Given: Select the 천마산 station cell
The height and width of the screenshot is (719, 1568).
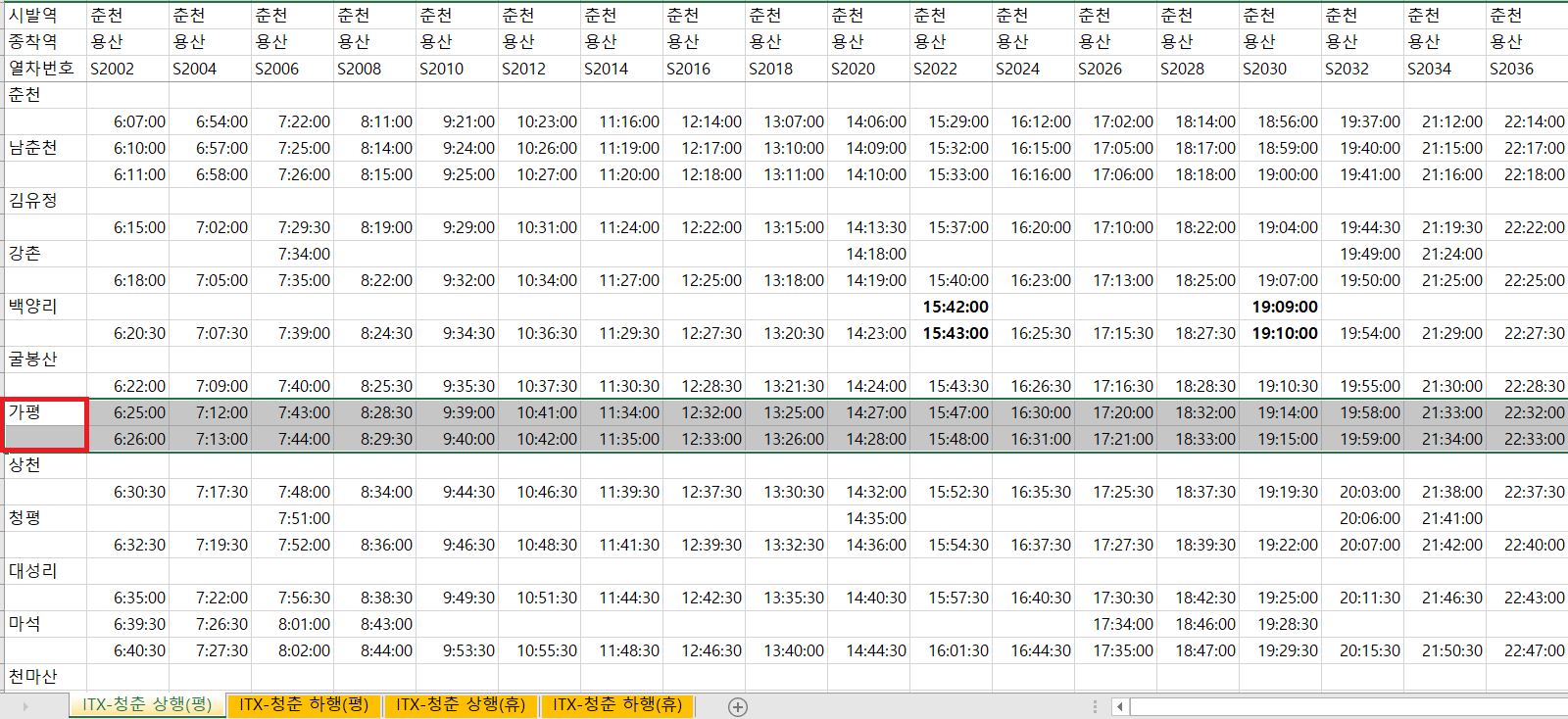Looking at the screenshot, I should click(x=46, y=677).
